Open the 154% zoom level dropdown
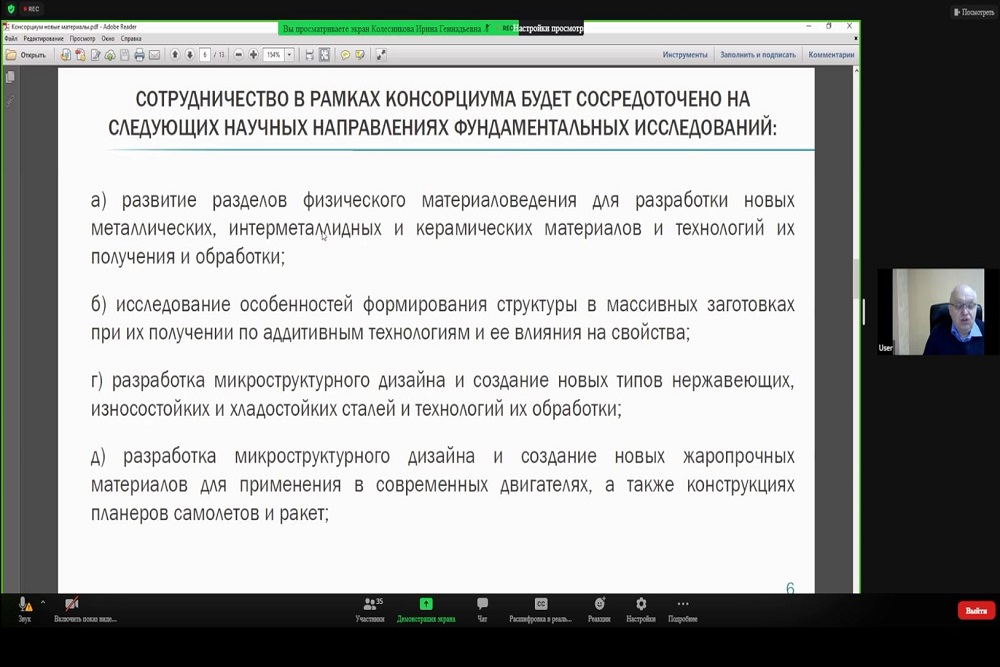 pos(289,55)
